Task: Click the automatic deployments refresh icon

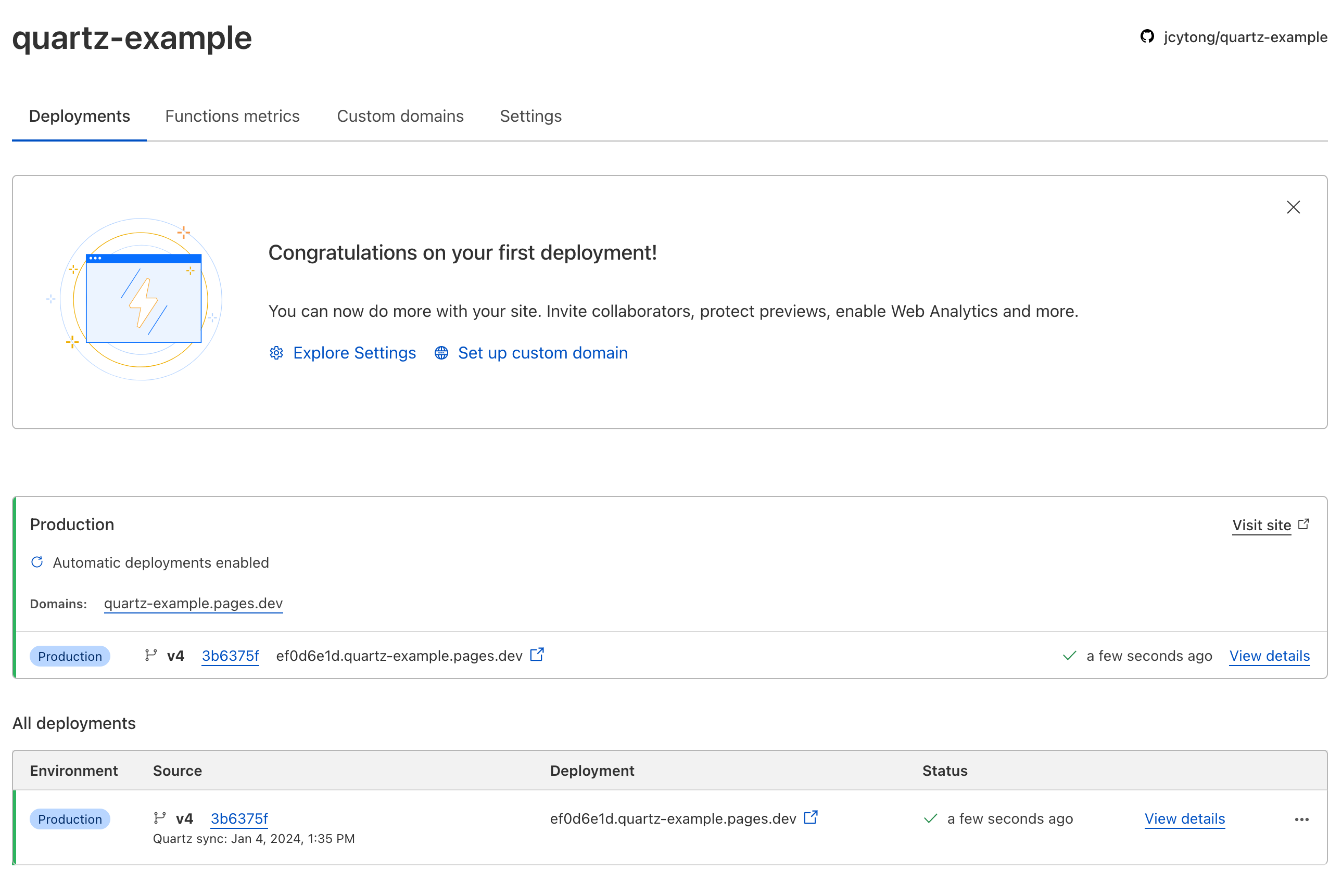Action: 37,562
